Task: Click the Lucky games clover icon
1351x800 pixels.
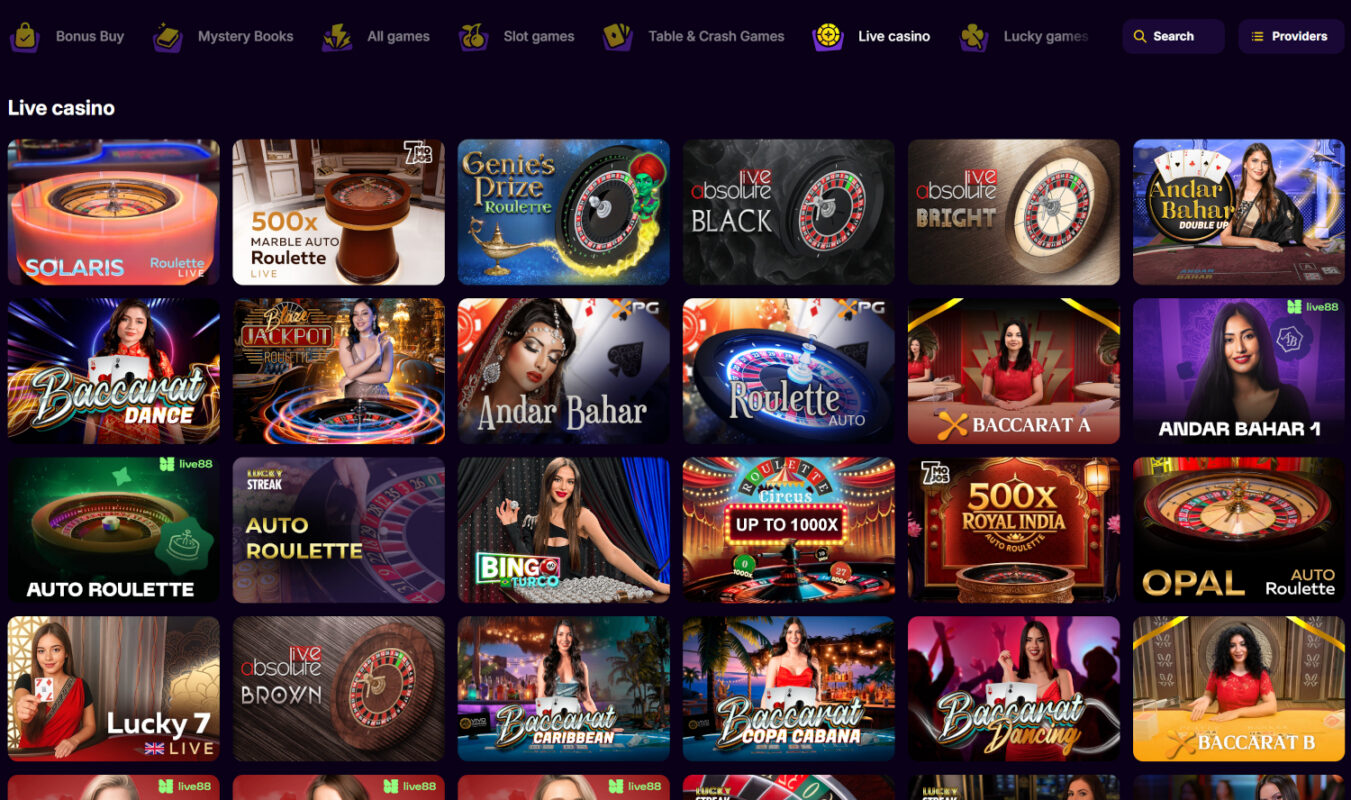Action: point(973,37)
